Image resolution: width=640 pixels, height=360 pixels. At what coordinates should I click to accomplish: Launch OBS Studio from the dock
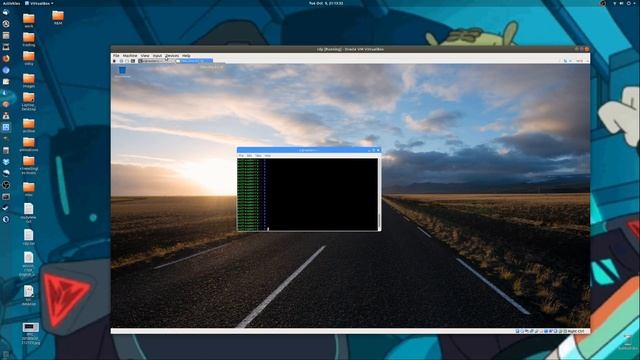[x=6, y=185]
